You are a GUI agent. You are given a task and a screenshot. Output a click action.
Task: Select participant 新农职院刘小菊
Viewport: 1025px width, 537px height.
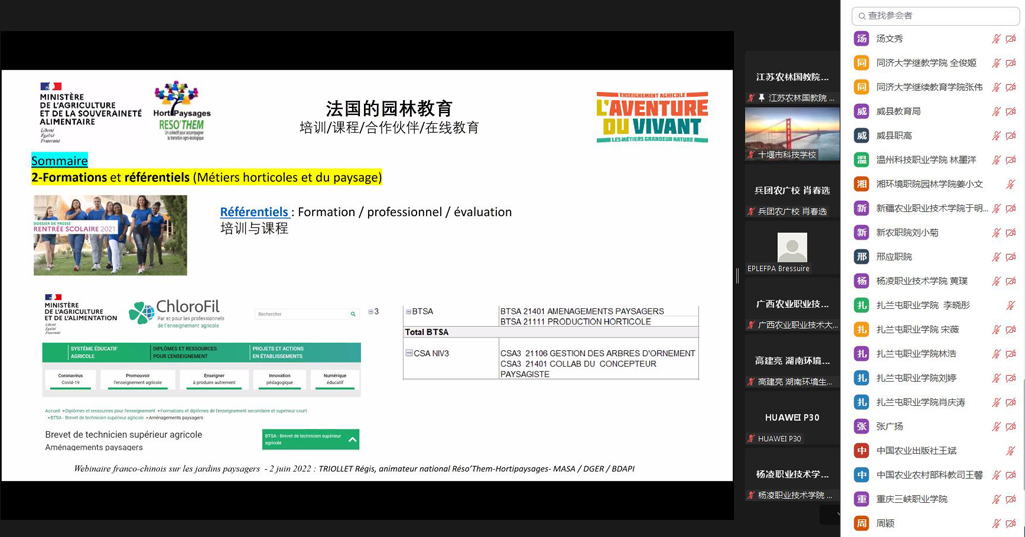(x=935, y=232)
